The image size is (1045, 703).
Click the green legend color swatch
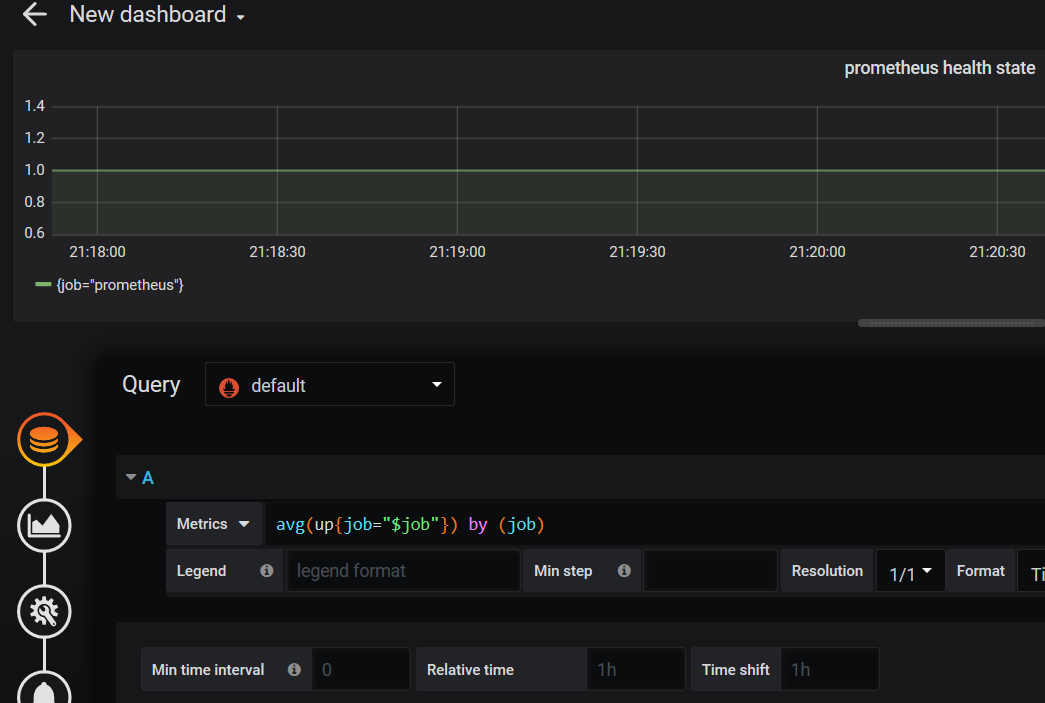(x=43, y=285)
